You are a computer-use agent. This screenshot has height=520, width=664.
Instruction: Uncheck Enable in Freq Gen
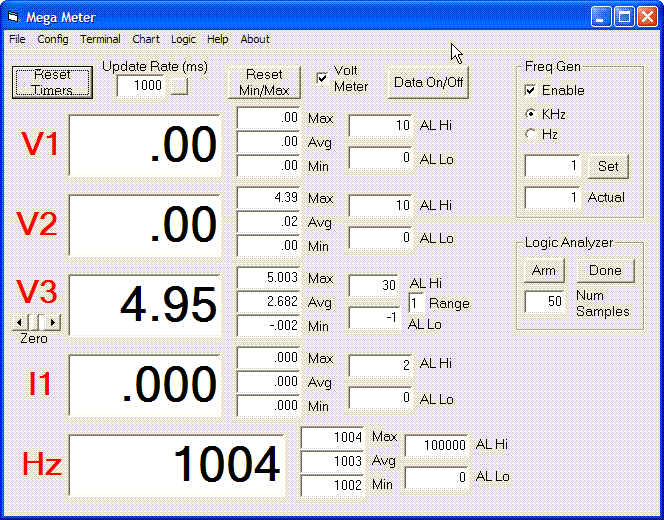(x=531, y=90)
